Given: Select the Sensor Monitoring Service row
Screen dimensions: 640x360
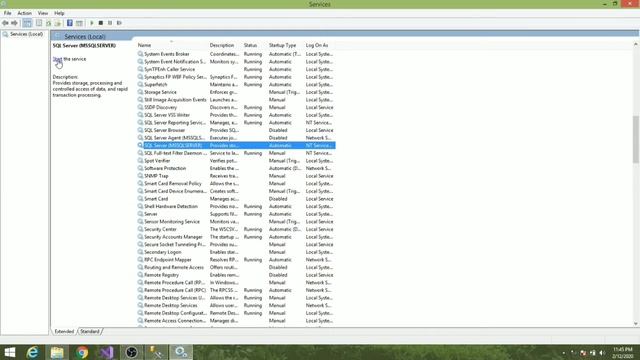Looking at the screenshot, I should point(236,222).
